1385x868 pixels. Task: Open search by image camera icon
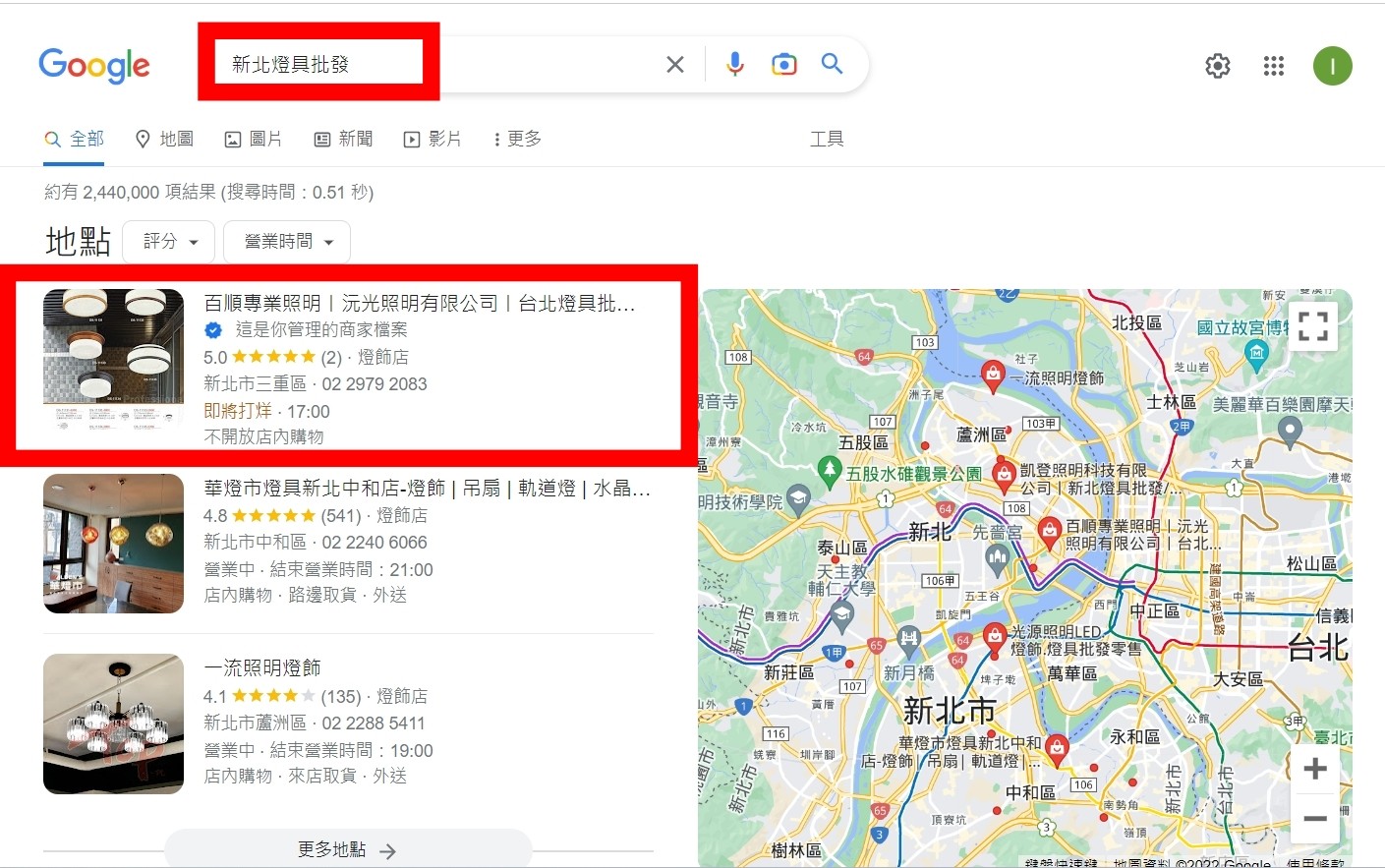[x=784, y=65]
